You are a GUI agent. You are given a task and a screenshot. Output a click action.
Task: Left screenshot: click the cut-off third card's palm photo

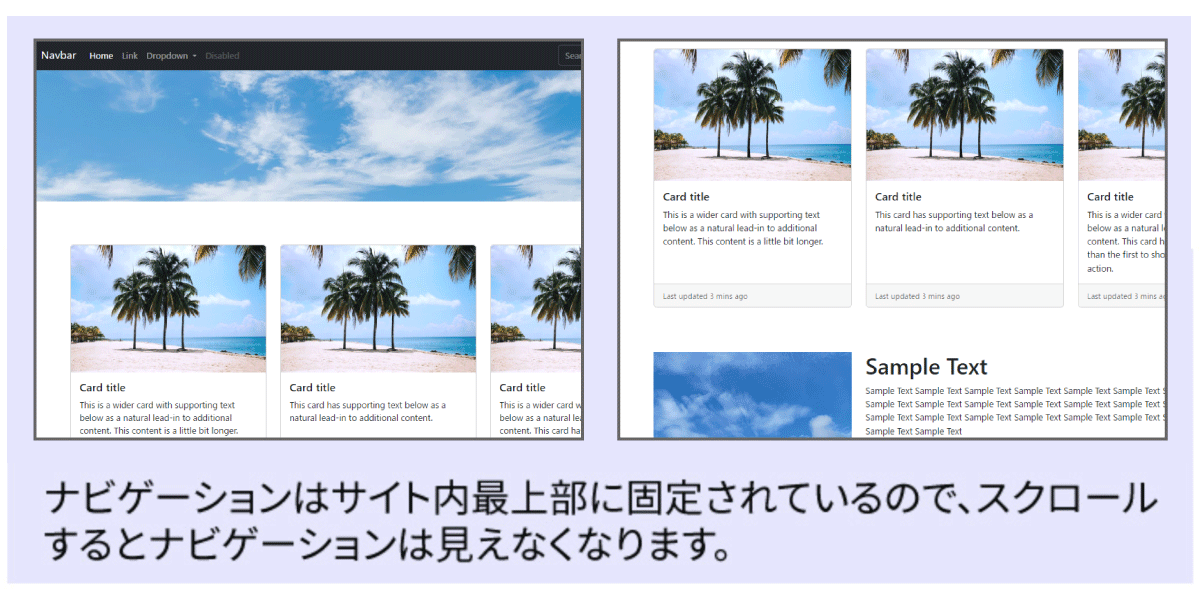[536, 309]
